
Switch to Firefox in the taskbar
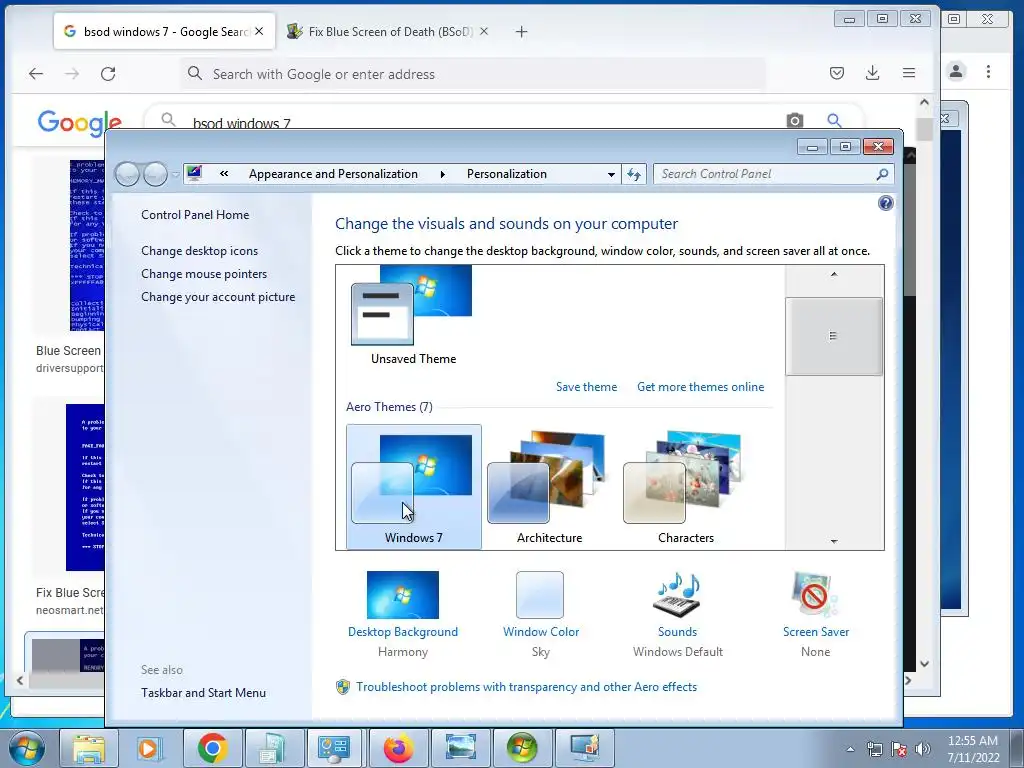coord(398,748)
